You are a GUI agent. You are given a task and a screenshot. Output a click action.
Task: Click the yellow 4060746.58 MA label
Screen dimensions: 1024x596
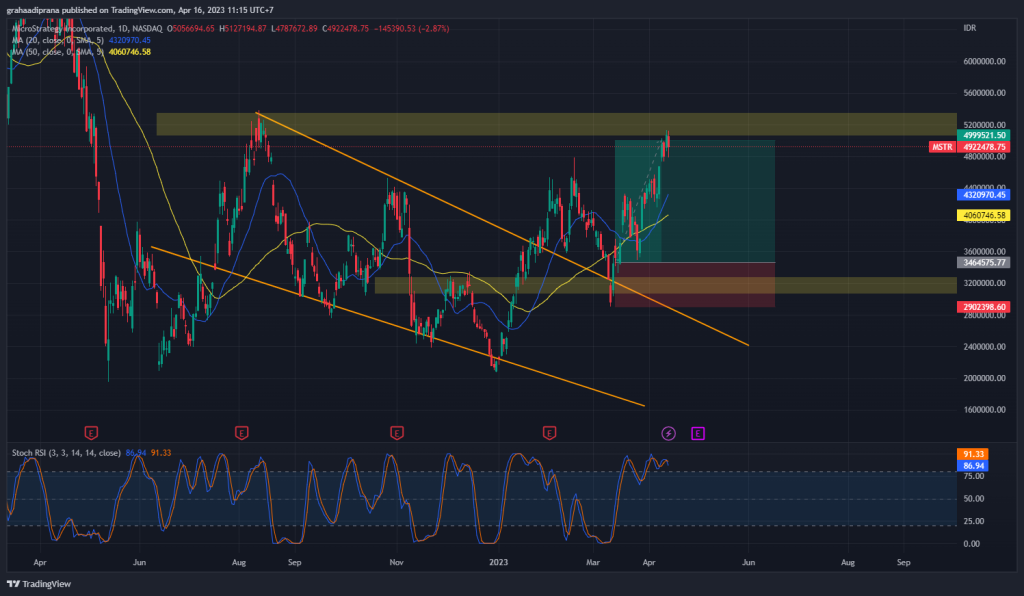[984, 215]
